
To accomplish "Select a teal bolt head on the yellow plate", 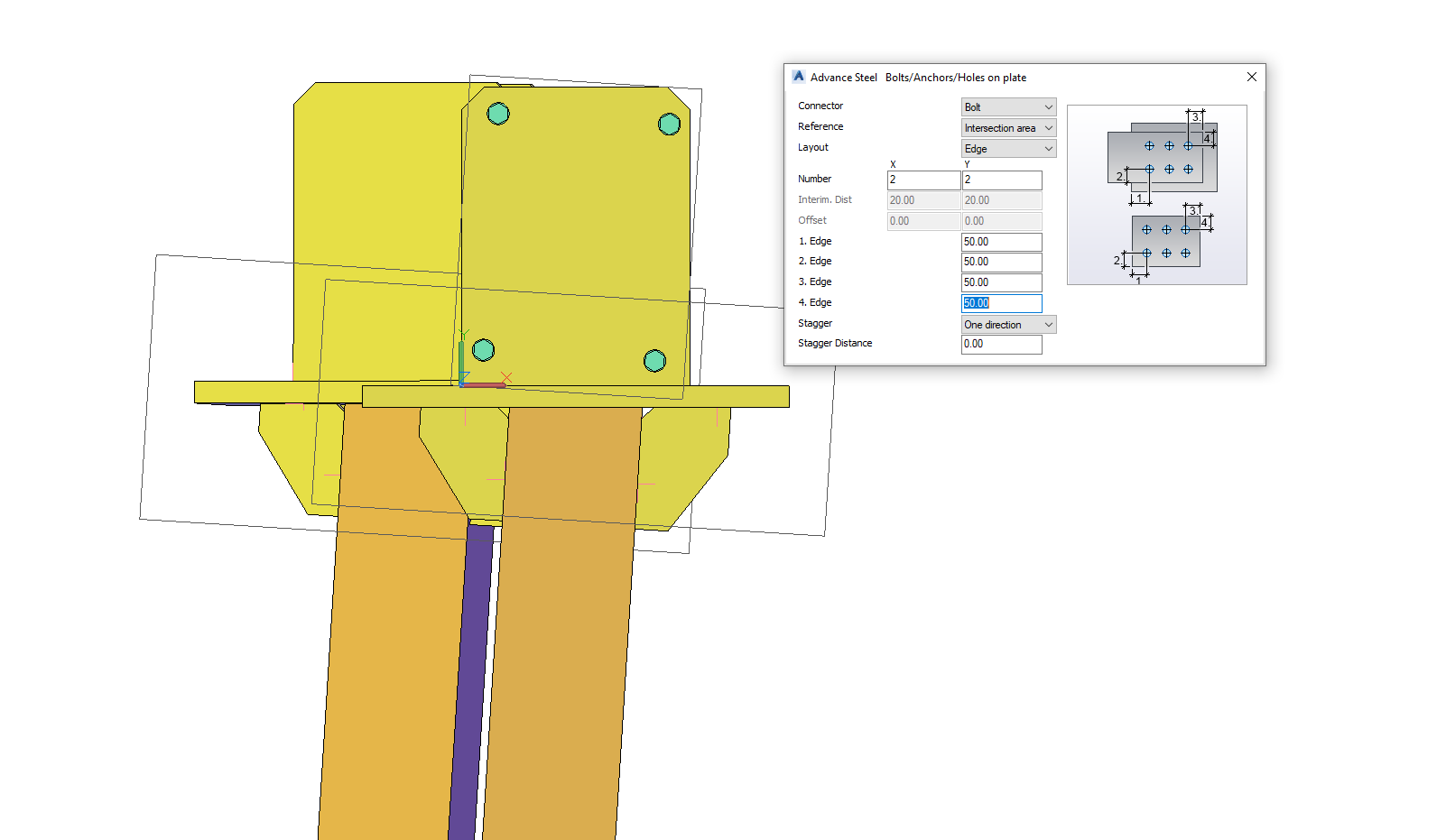I will 498,113.
